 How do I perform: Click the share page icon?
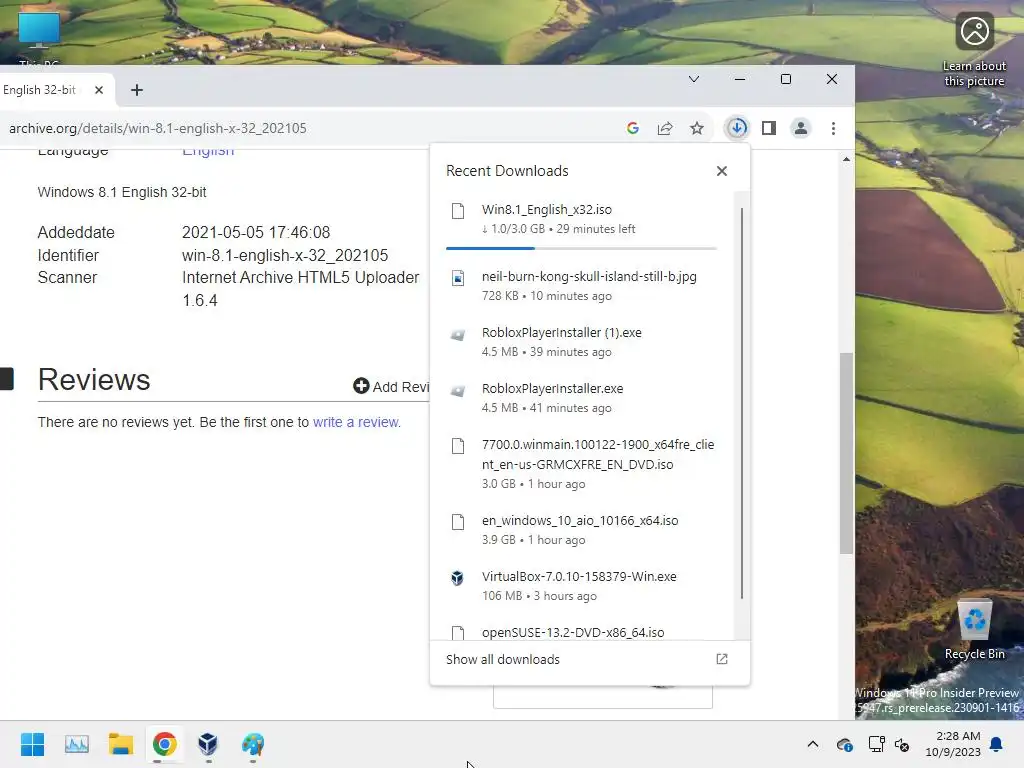point(665,128)
